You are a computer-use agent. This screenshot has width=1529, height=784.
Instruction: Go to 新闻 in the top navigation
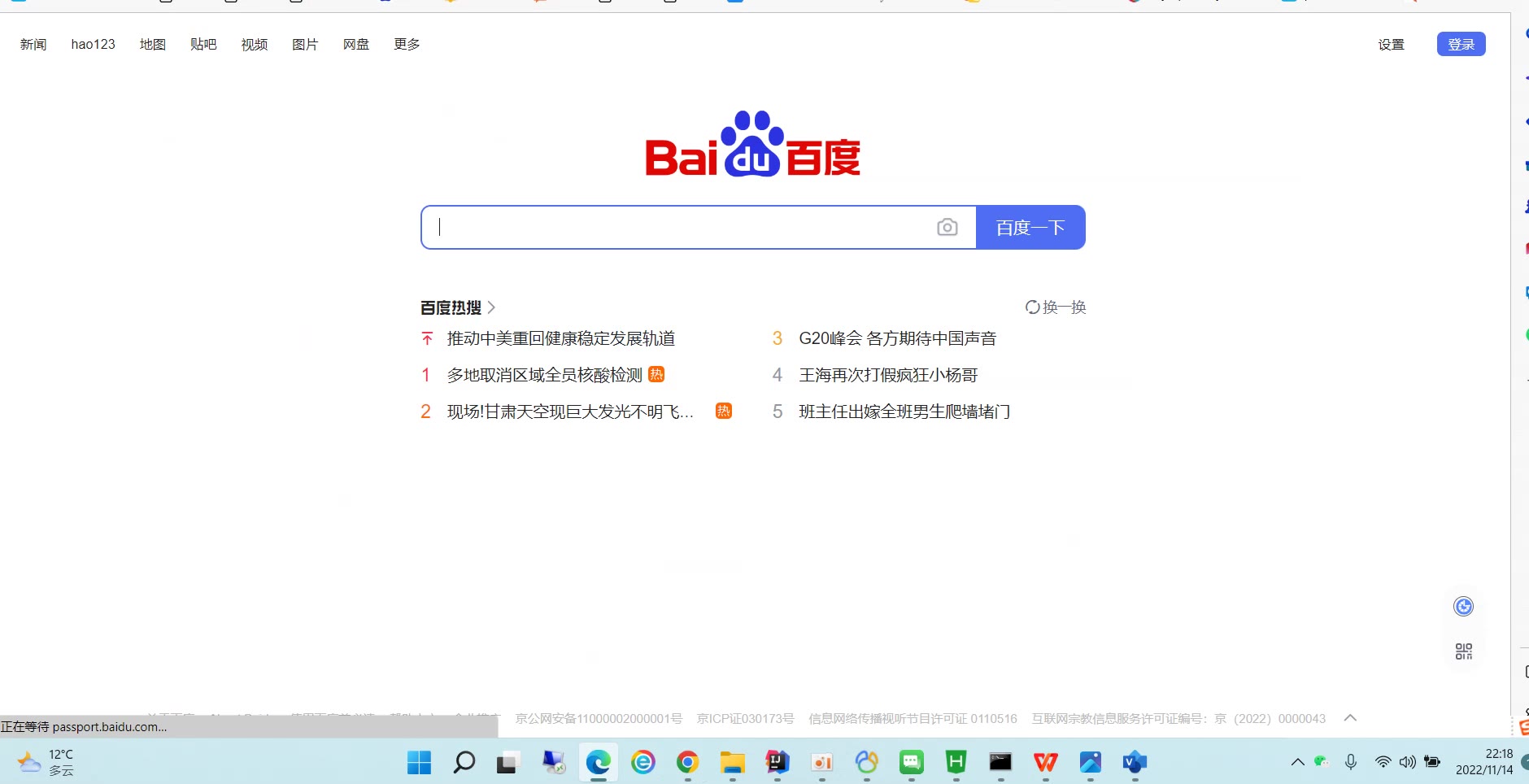pos(33,44)
